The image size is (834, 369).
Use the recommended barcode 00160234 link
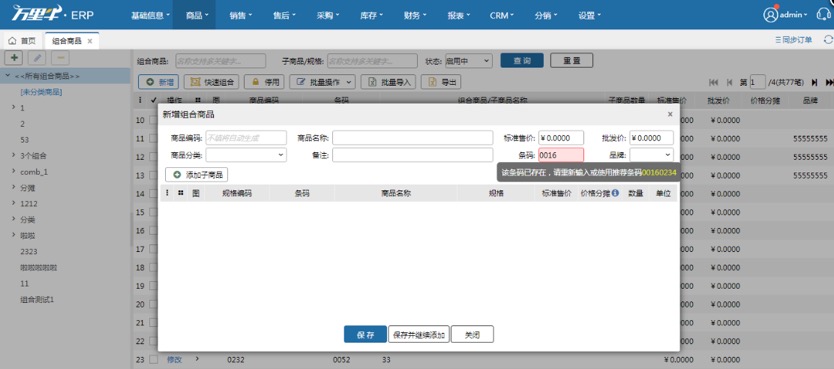659,173
